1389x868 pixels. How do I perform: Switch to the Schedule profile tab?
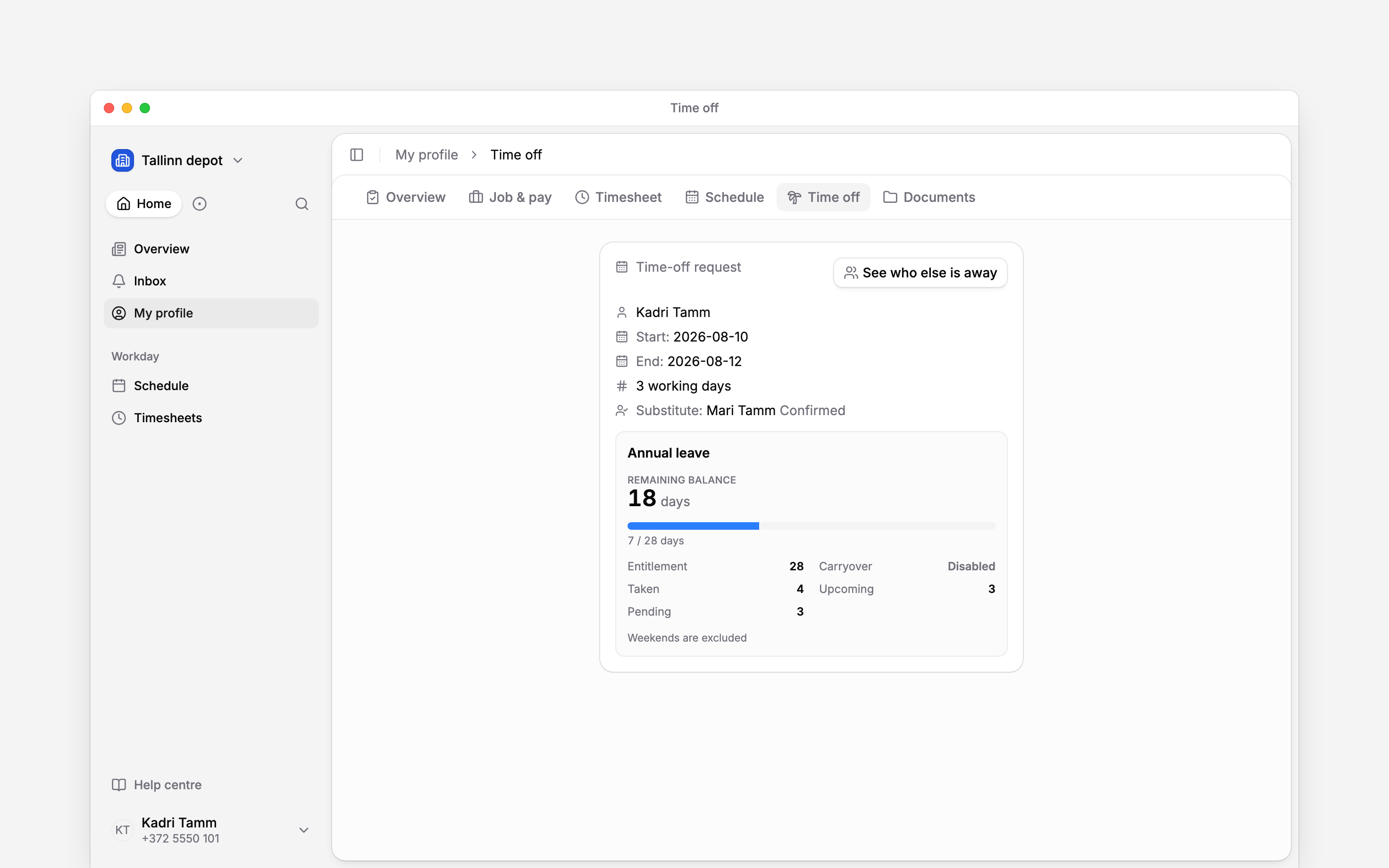pyautogui.click(x=725, y=198)
